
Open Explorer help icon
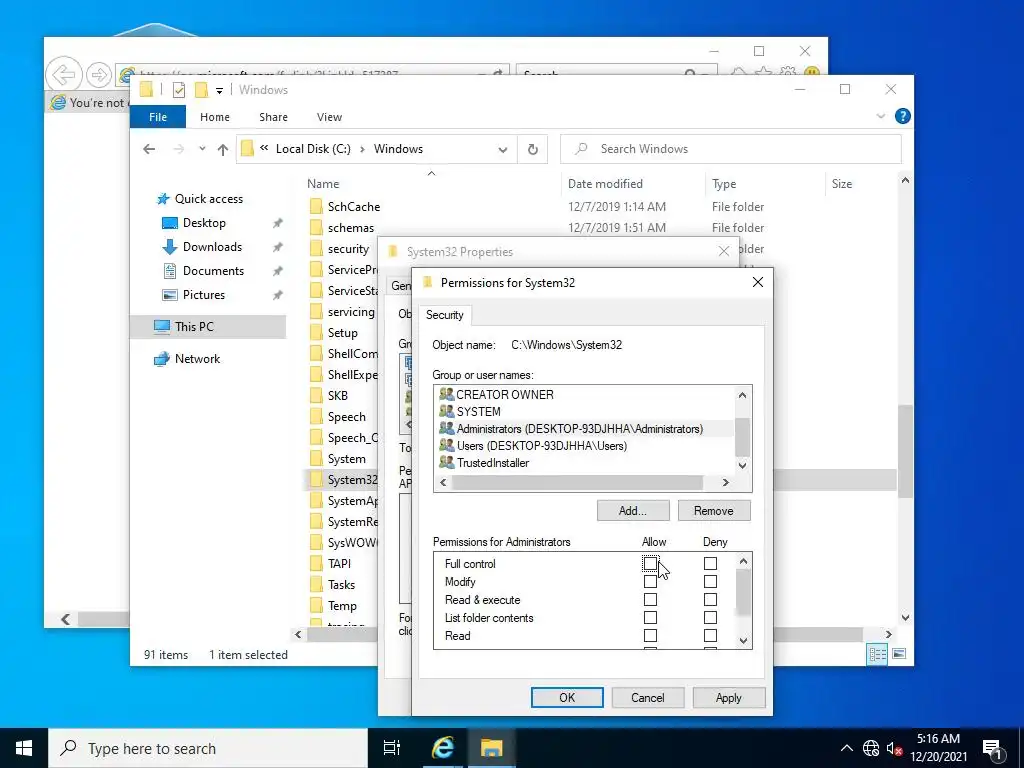[903, 116]
